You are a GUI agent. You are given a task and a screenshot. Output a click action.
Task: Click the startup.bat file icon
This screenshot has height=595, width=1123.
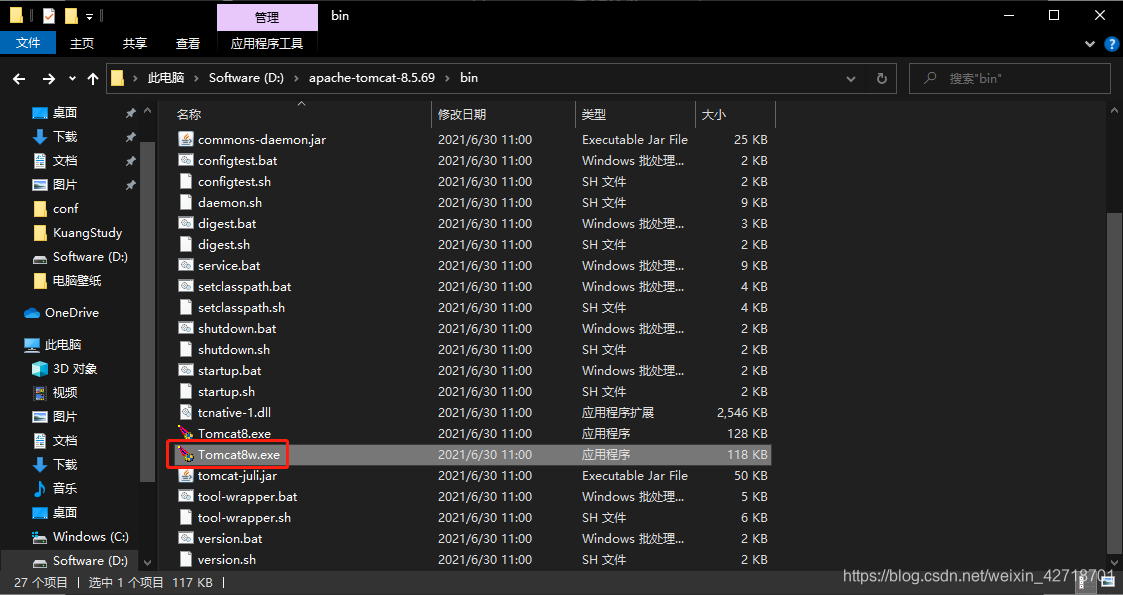coord(186,371)
